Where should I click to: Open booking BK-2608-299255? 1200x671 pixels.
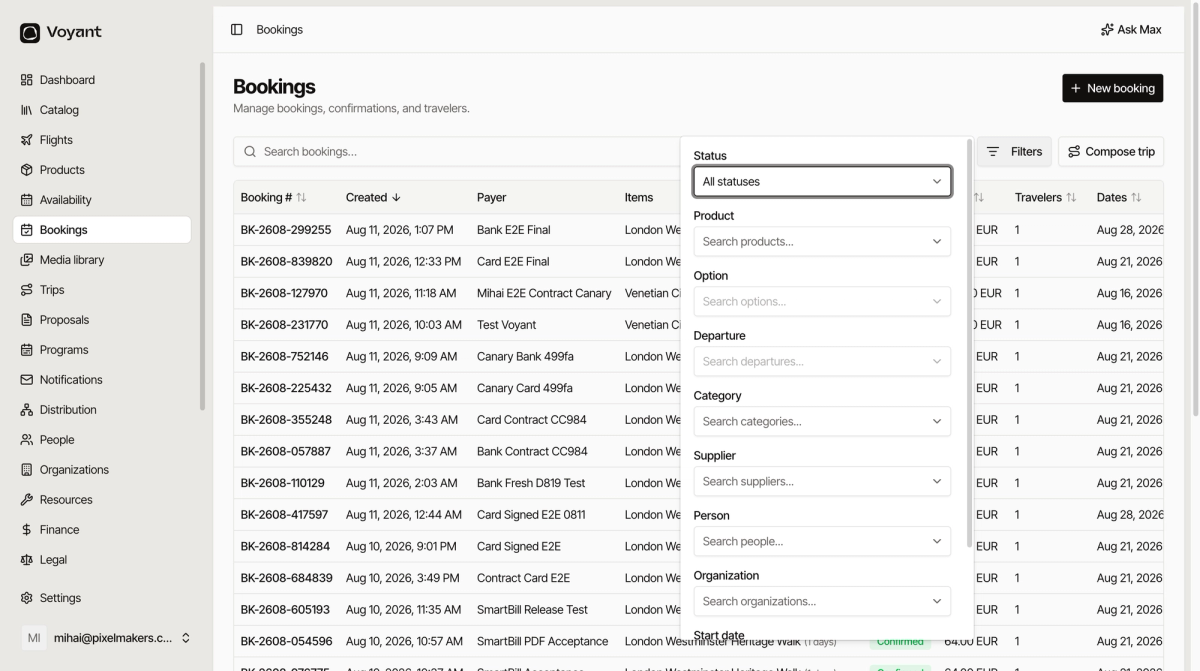(x=286, y=230)
